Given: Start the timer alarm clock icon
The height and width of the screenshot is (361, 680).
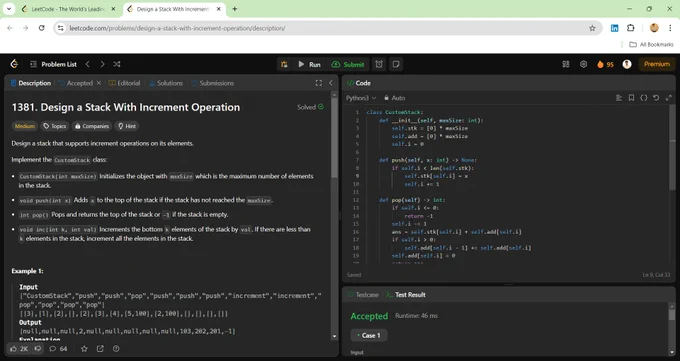Looking at the screenshot, I should 379,64.
